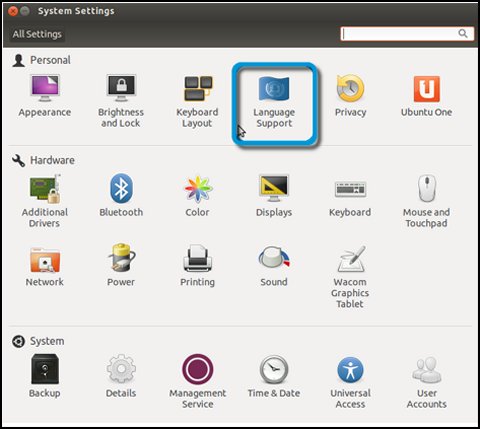The height and width of the screenshot is (429, 480).
Task: Select the Power settings icon
Action: 121,265
